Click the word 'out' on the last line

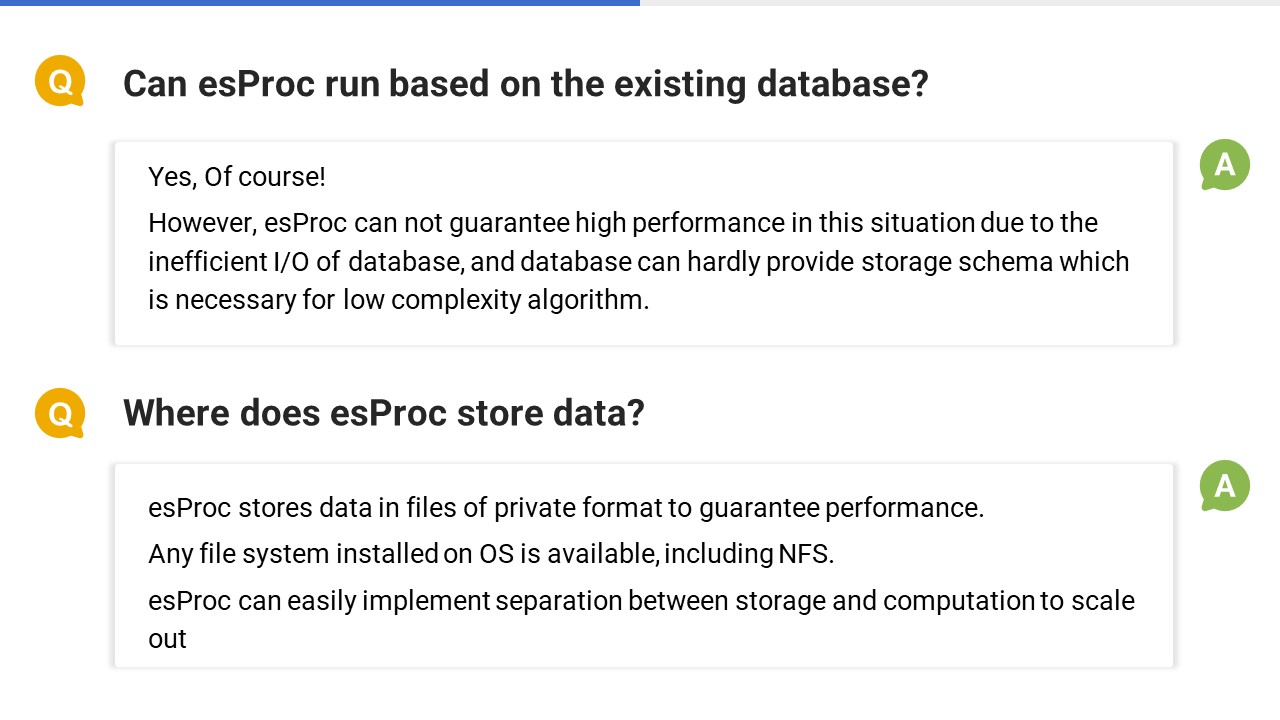point(167,640)
